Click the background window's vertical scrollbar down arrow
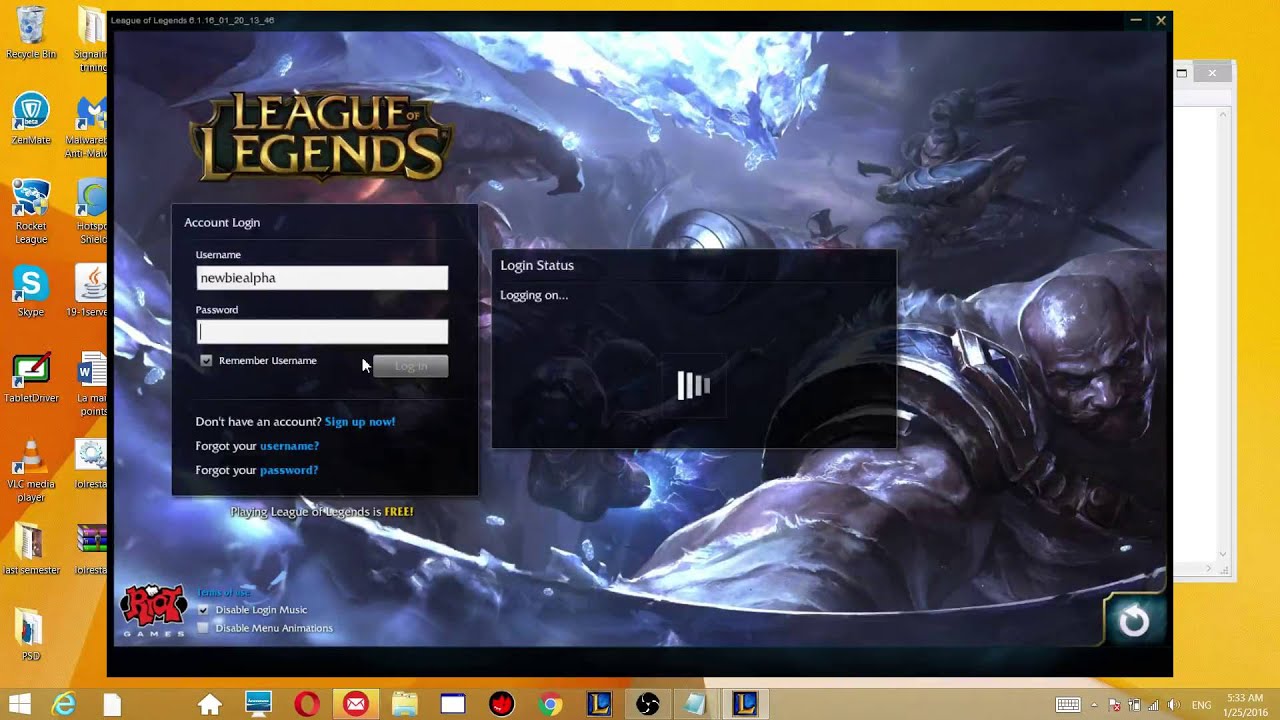Viewport: 1280px width, 720px height. tap(1222, 554)
